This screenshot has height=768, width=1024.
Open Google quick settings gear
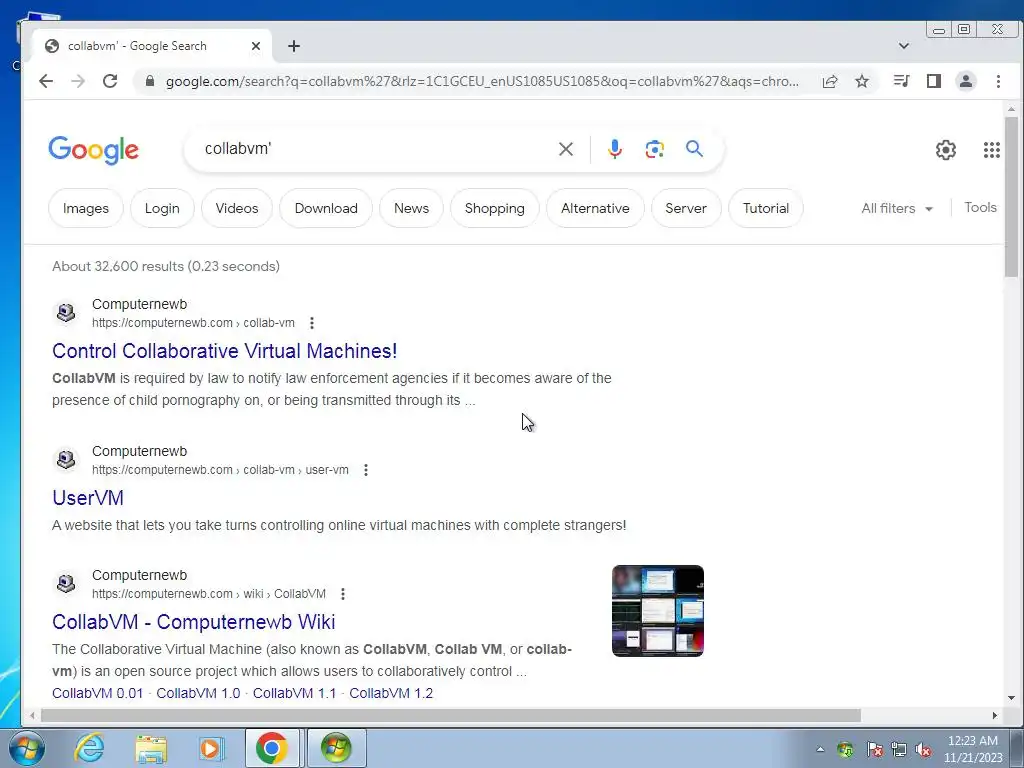(946, 150)
